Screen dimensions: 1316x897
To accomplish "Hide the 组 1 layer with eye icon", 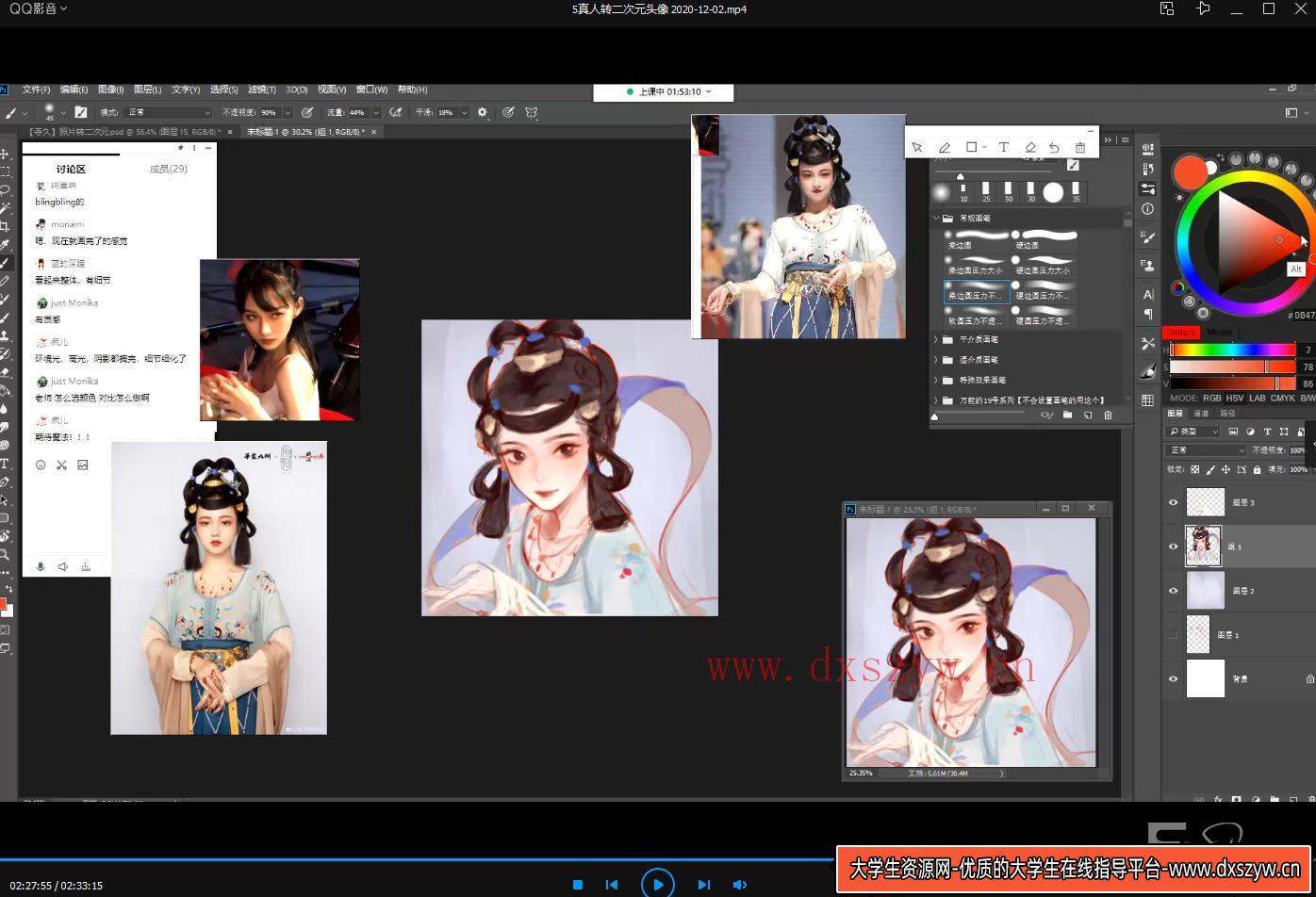I will coord(1174,546).
